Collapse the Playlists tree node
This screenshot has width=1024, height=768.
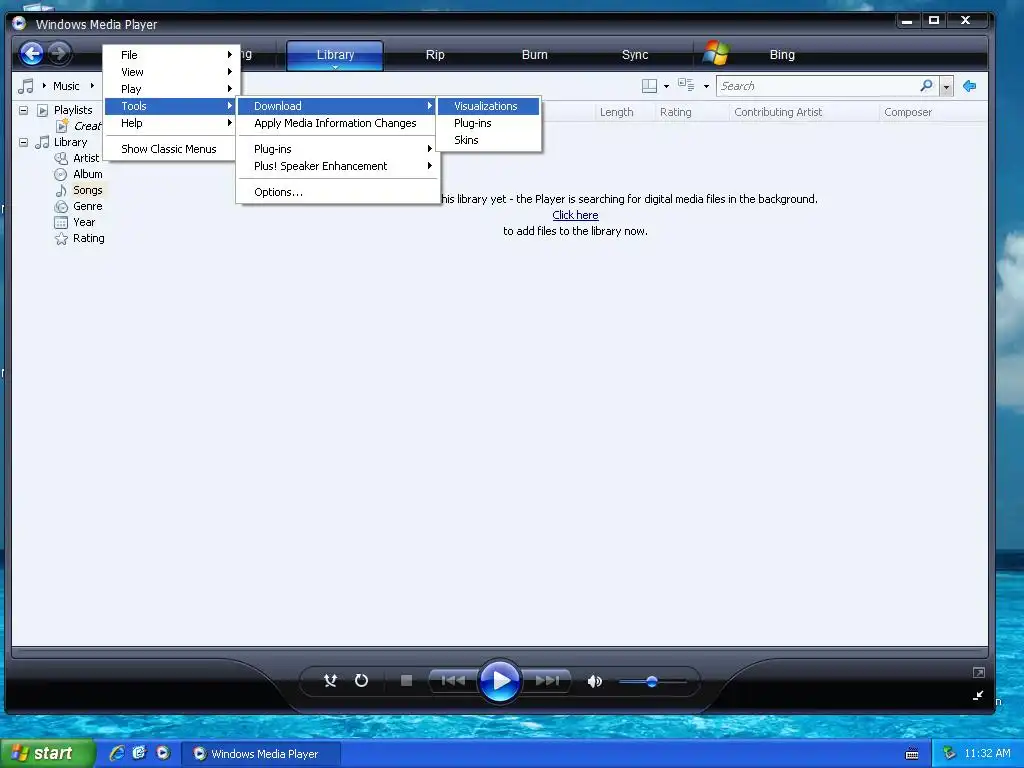[24, 110]
